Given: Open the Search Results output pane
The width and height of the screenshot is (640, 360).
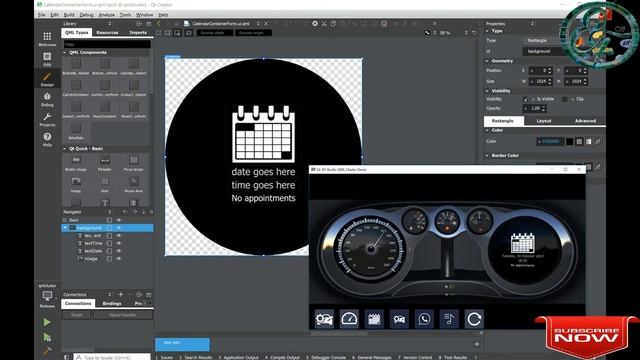Looking at the screenshot, I should 196,357.
